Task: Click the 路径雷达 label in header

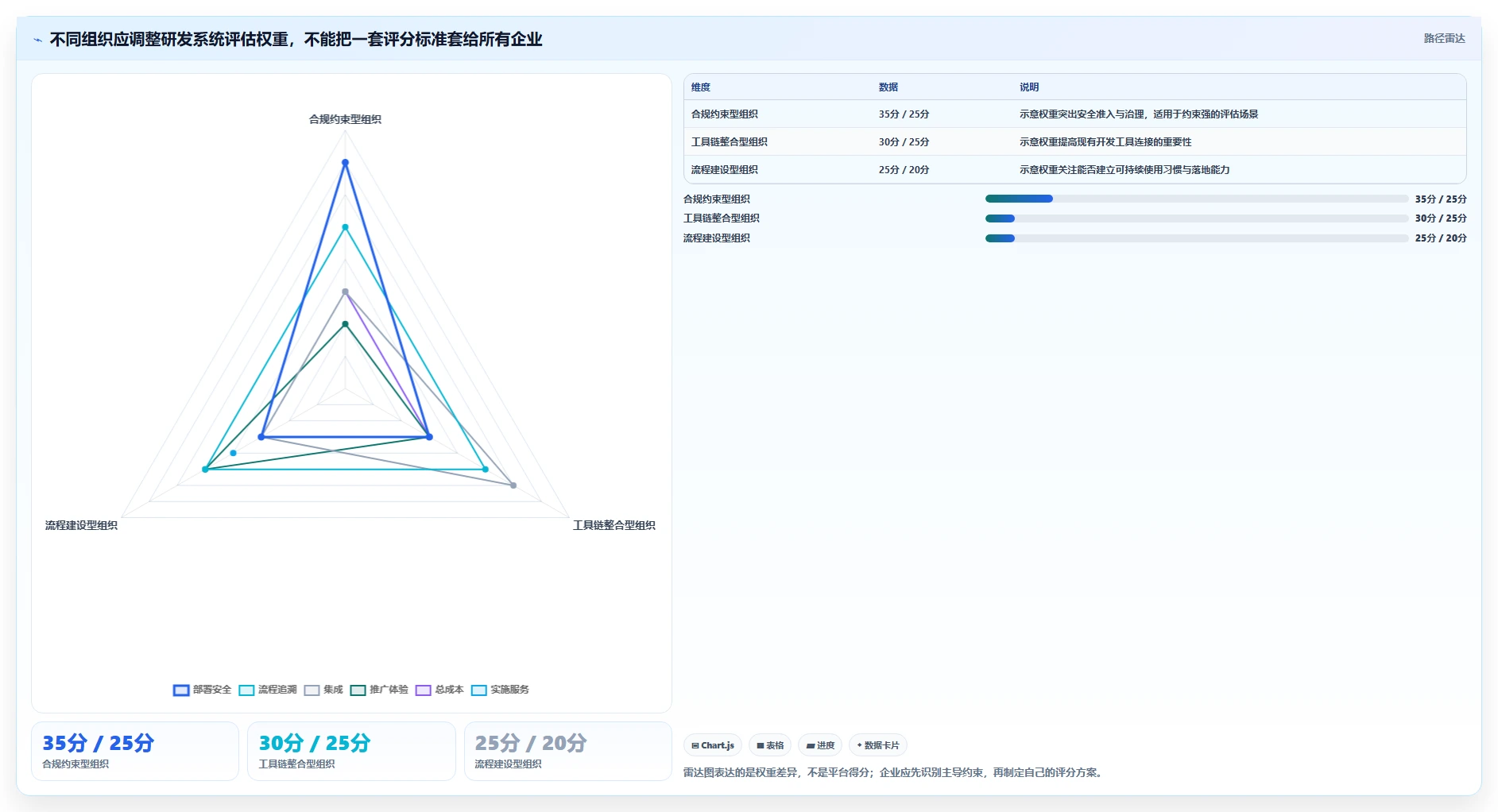Action: click(1444, 38)
